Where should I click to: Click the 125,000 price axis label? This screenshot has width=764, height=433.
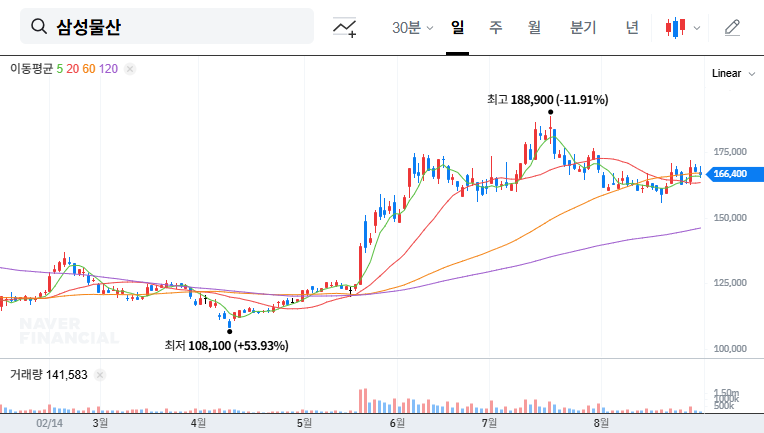(730, 283)
